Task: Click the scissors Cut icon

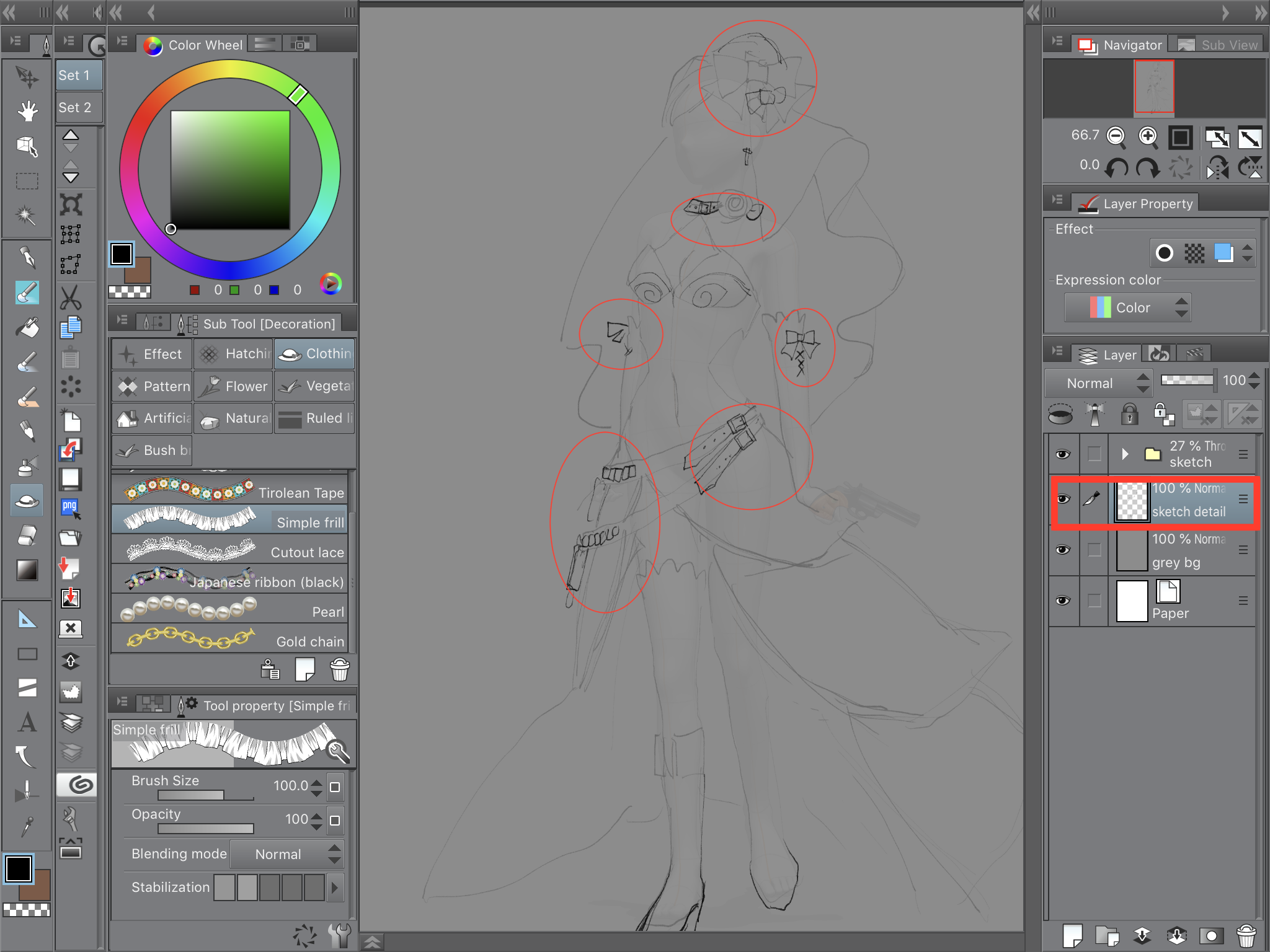Action: pos(71,298)
